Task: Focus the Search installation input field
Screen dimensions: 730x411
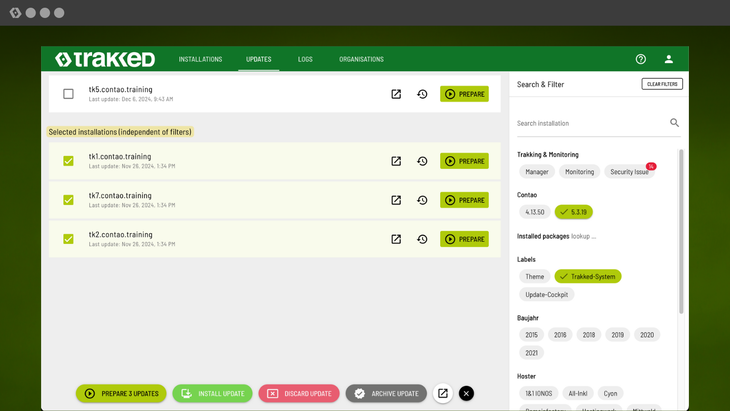Action: point(590,123)
